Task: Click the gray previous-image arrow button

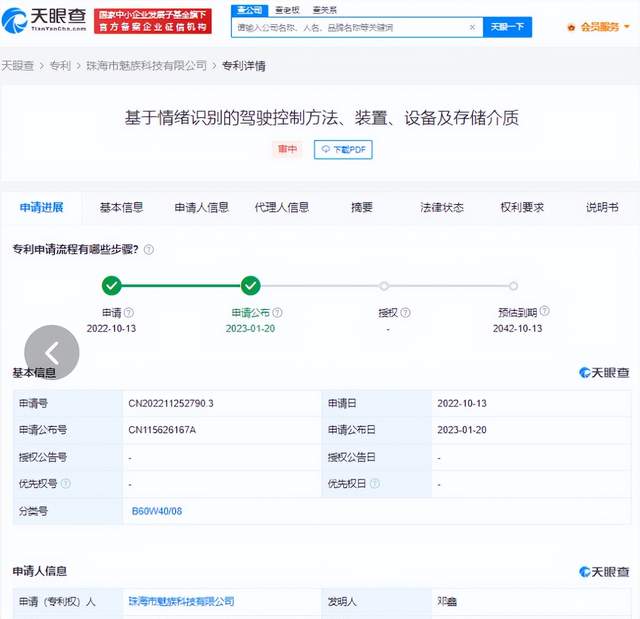Action: (52, 352)
